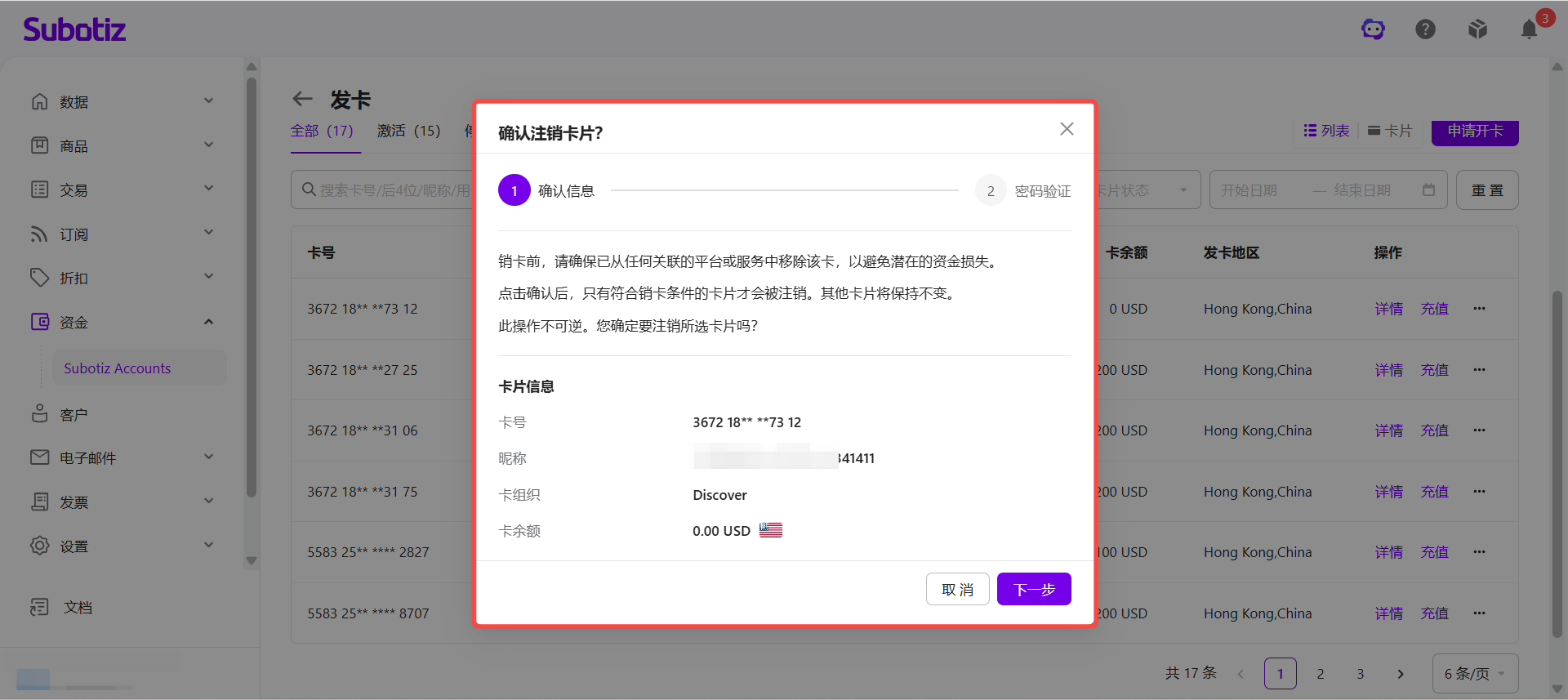Click the 客户 person icon in sidebar

point(39,414)
